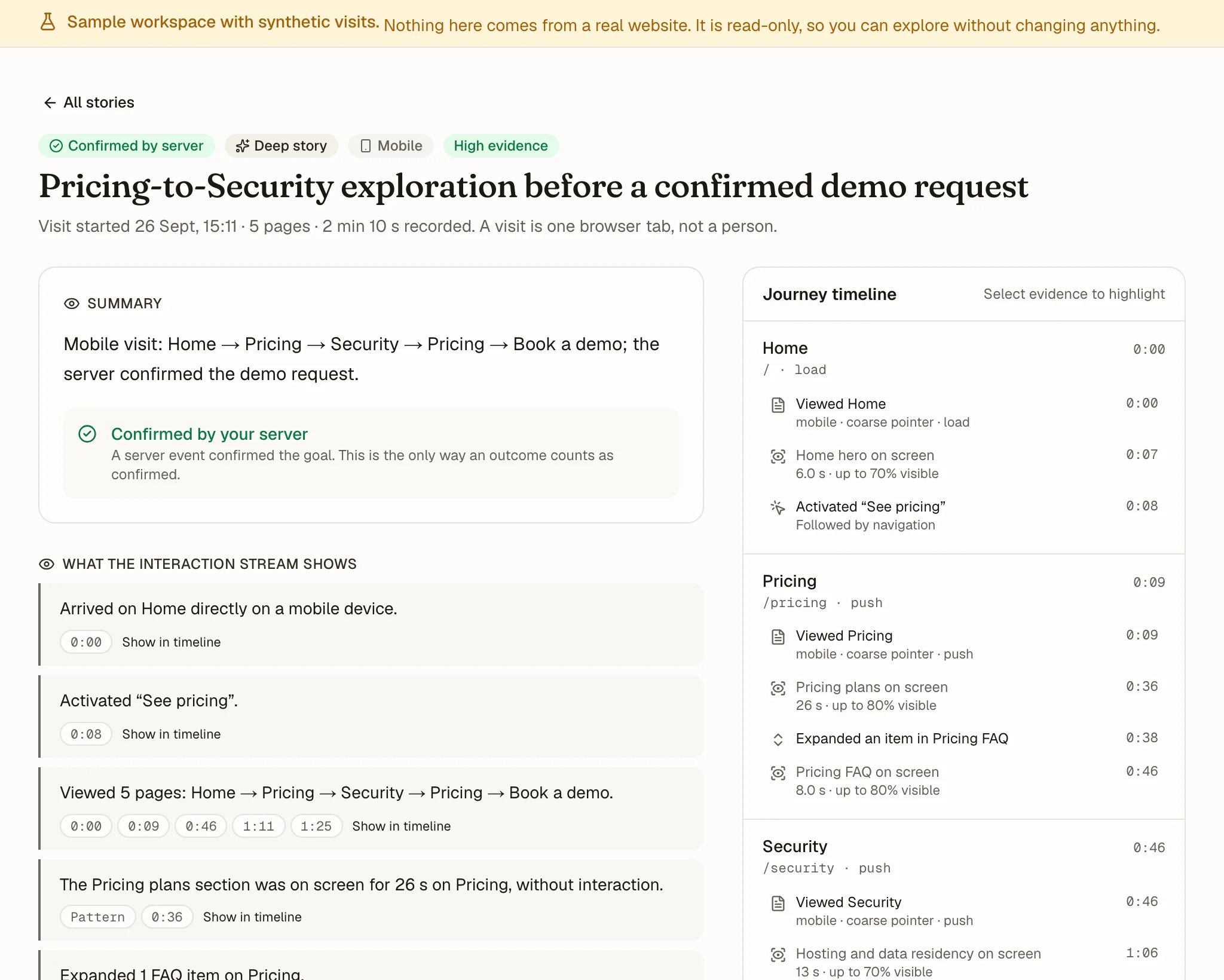Click the page icon beside Viewed Pricing
1224x980 pixels.
tap(778, 637)
